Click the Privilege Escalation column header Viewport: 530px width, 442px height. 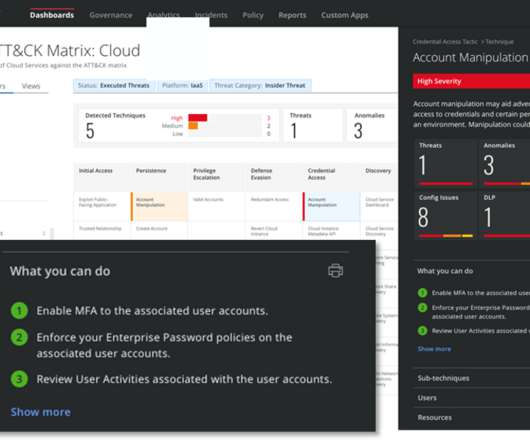pos(207,174)
